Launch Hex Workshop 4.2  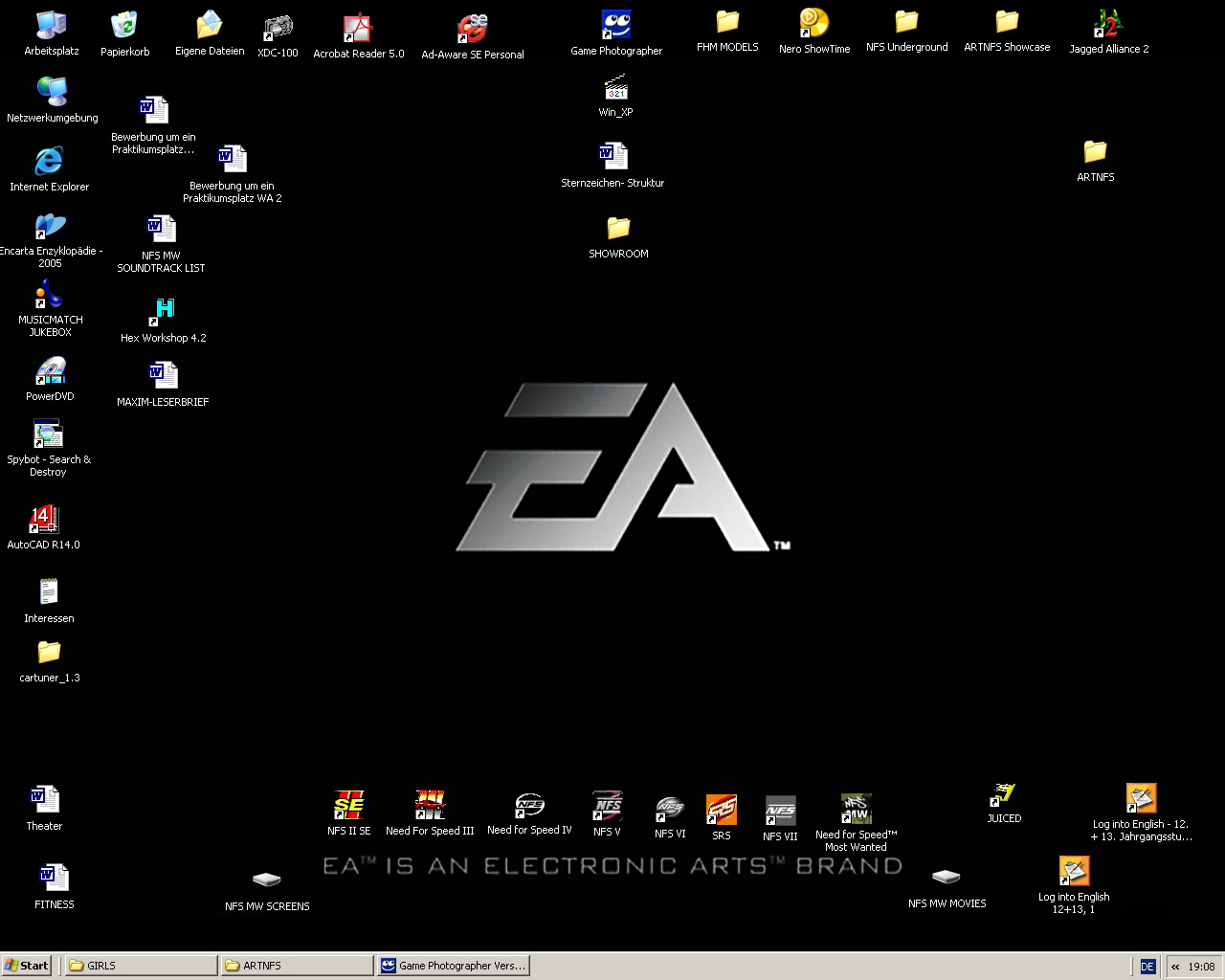point(163,312)
